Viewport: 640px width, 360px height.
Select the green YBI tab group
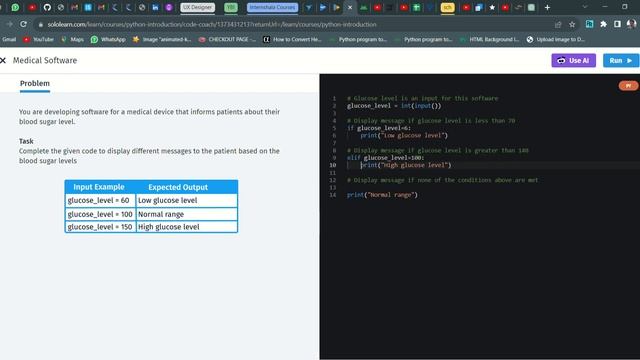point(231,7)
